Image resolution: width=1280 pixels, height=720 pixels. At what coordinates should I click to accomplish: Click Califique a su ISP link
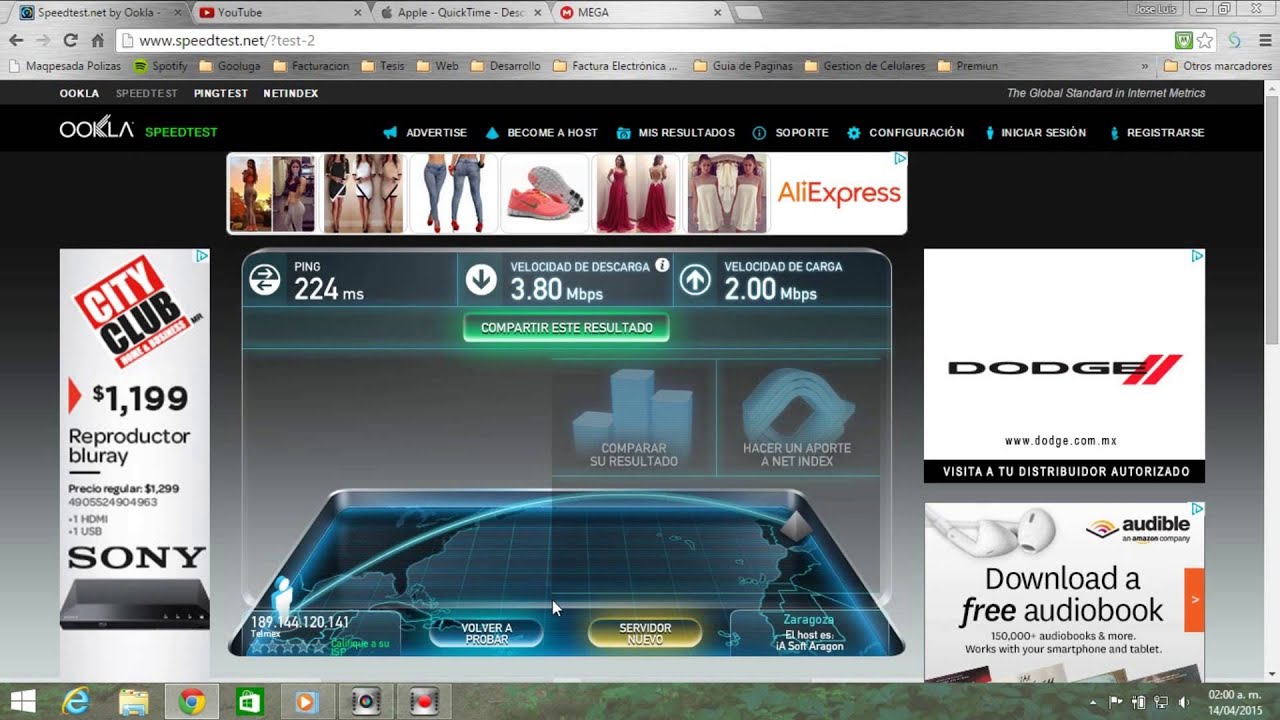coord(359,647)
